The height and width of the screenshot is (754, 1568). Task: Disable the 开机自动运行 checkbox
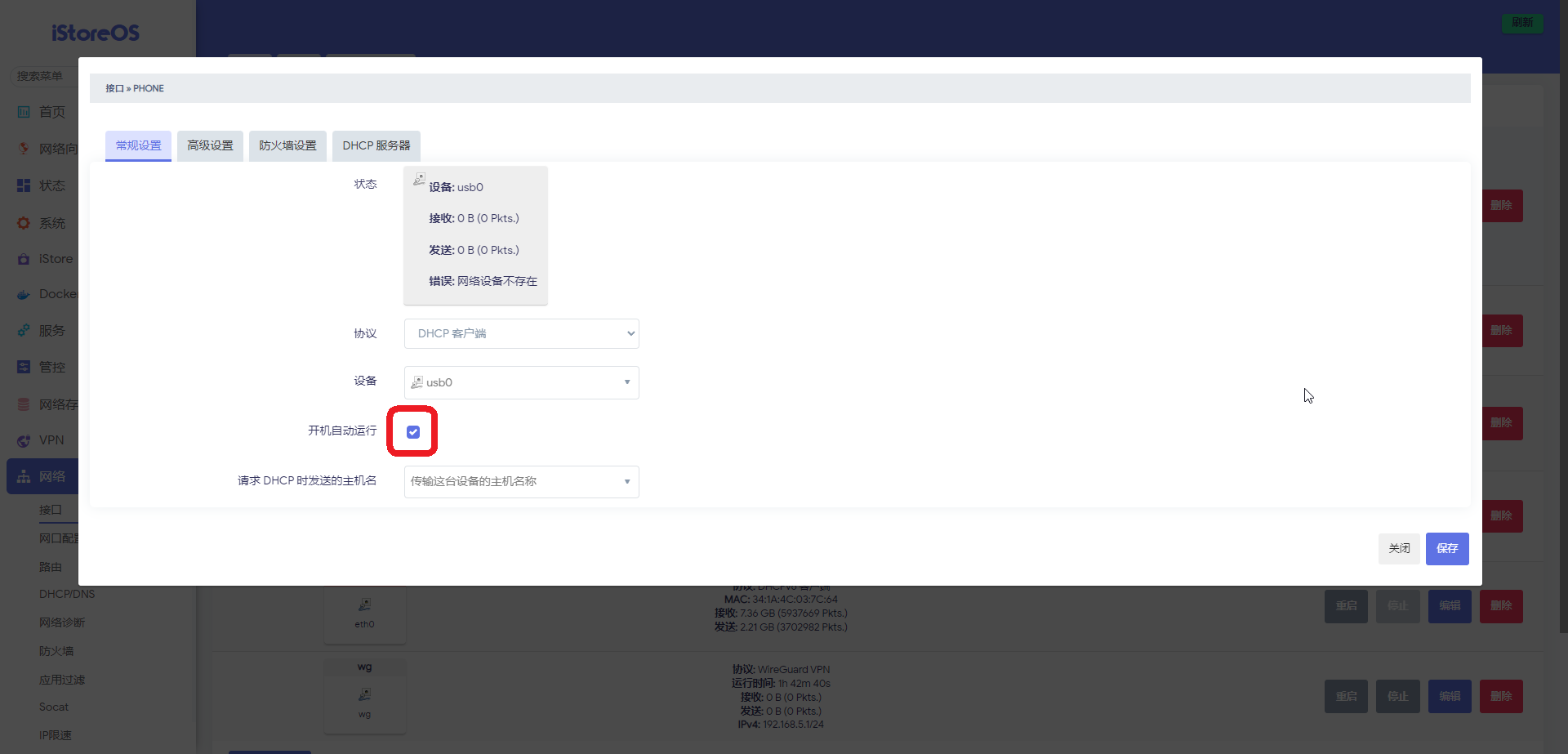pyautogui.click(x=412, y=431)
